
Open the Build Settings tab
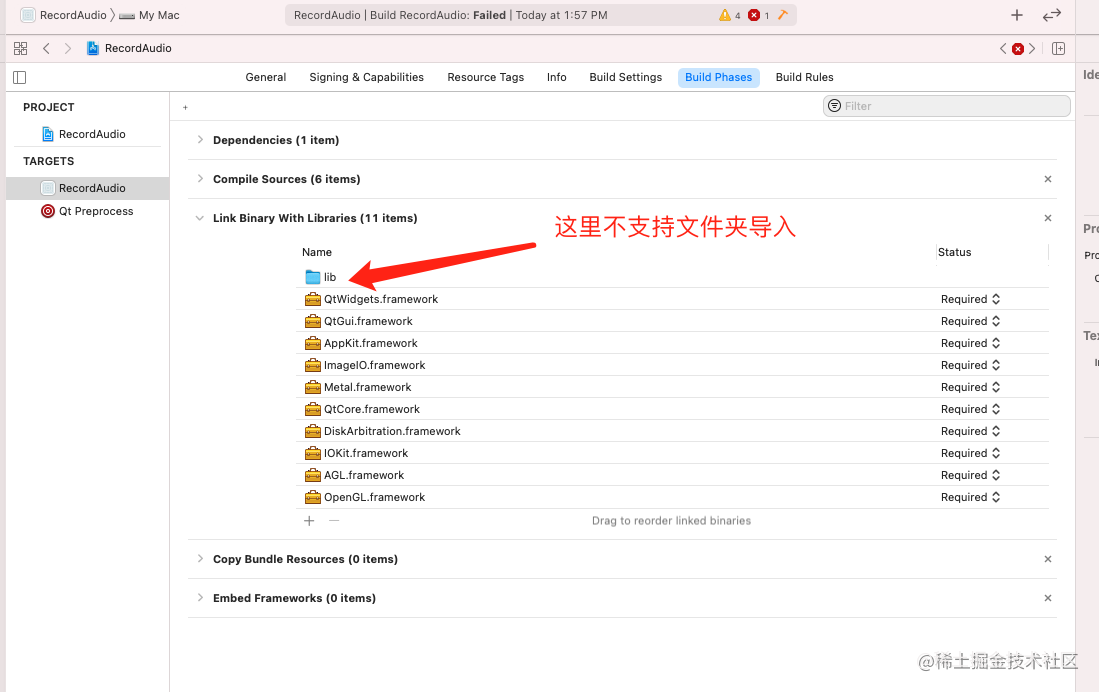[625, 77]
